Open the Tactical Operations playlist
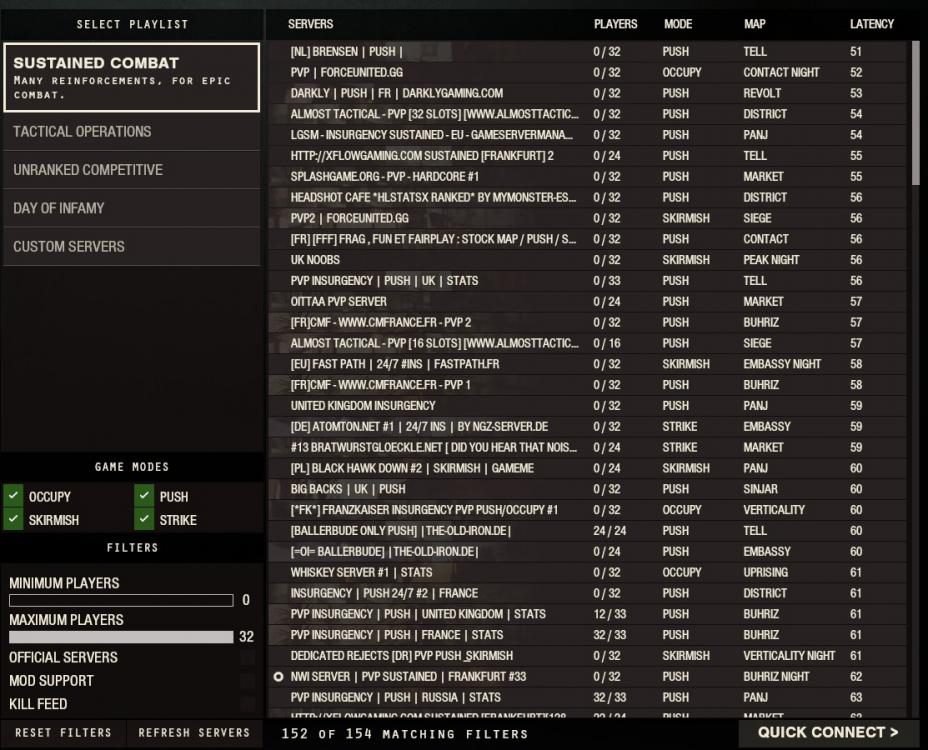The height and width of the screenshot is (750, 928). (x=131, y=131)
